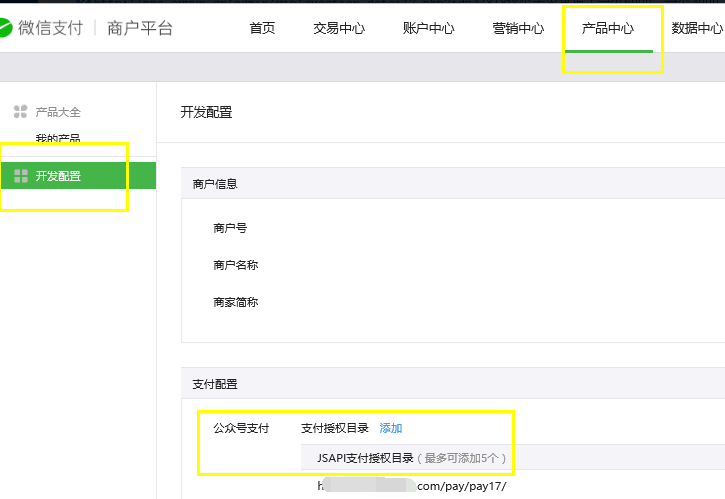
Task: Select the 产品中心 tab
Action: pyautogui.click(x=608, y=28)
